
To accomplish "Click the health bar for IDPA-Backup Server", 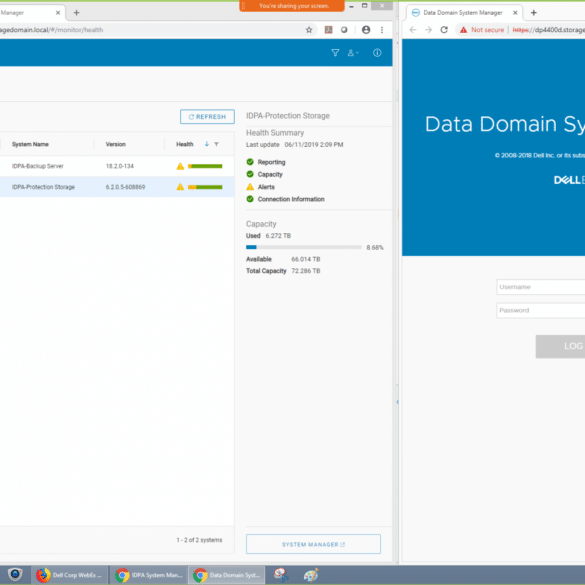I will [x=205, y=166].
